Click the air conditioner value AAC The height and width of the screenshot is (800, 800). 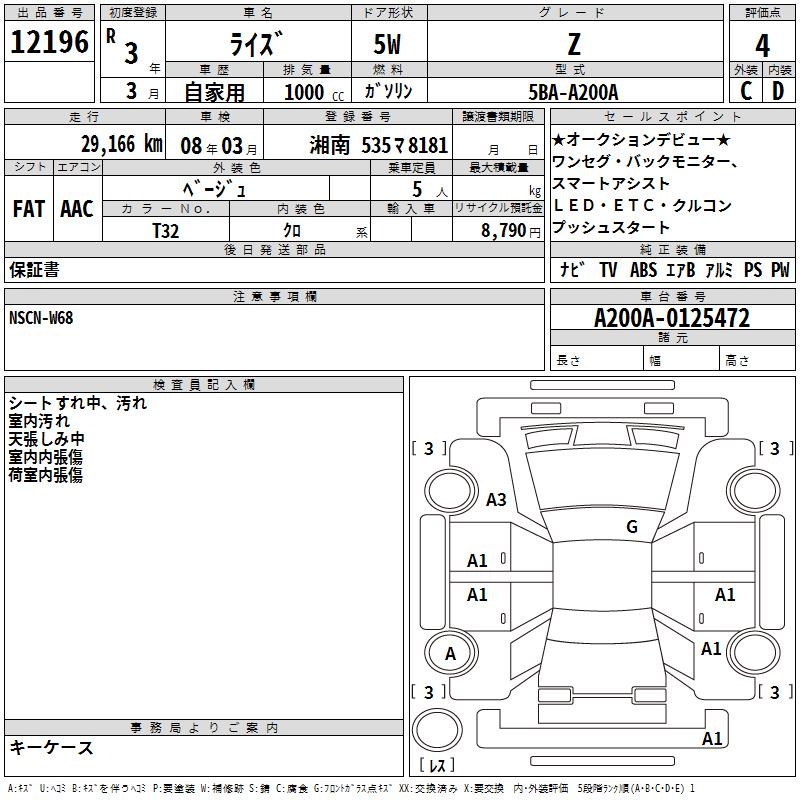77,209
